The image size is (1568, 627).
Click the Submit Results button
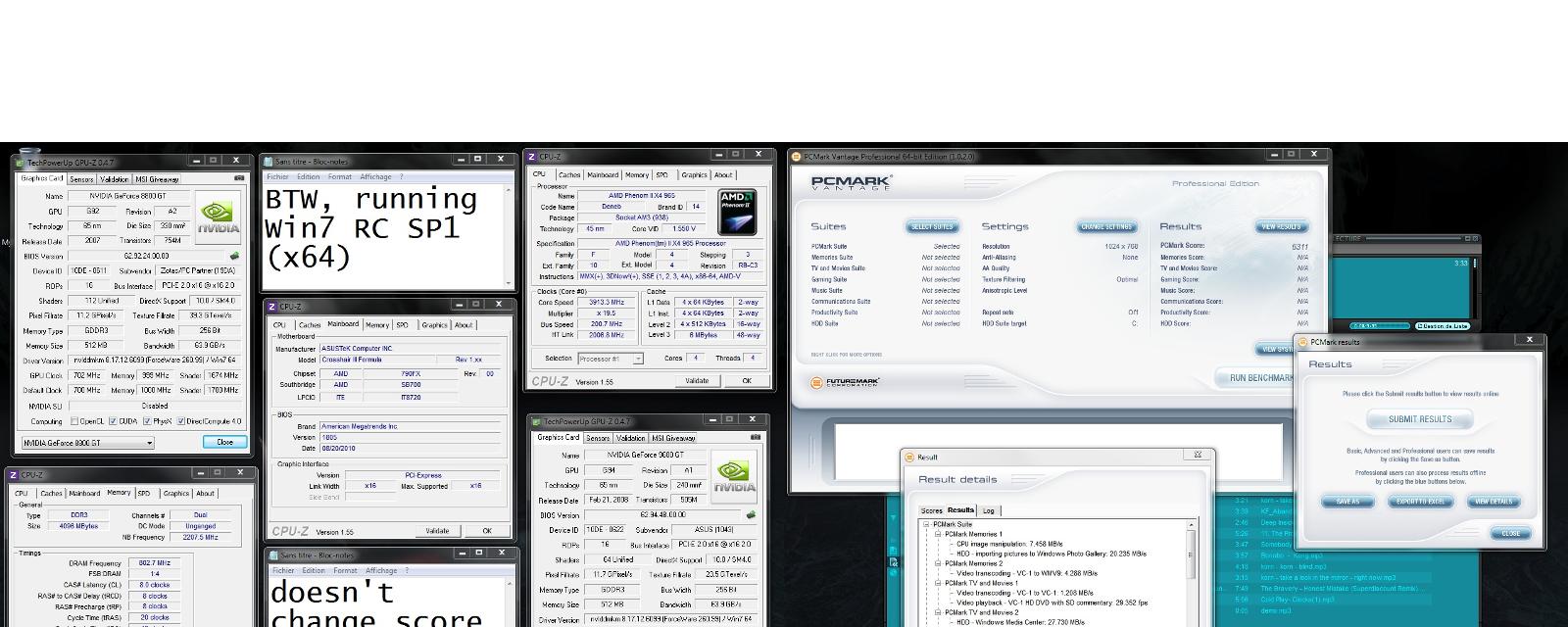point(1419,419)
